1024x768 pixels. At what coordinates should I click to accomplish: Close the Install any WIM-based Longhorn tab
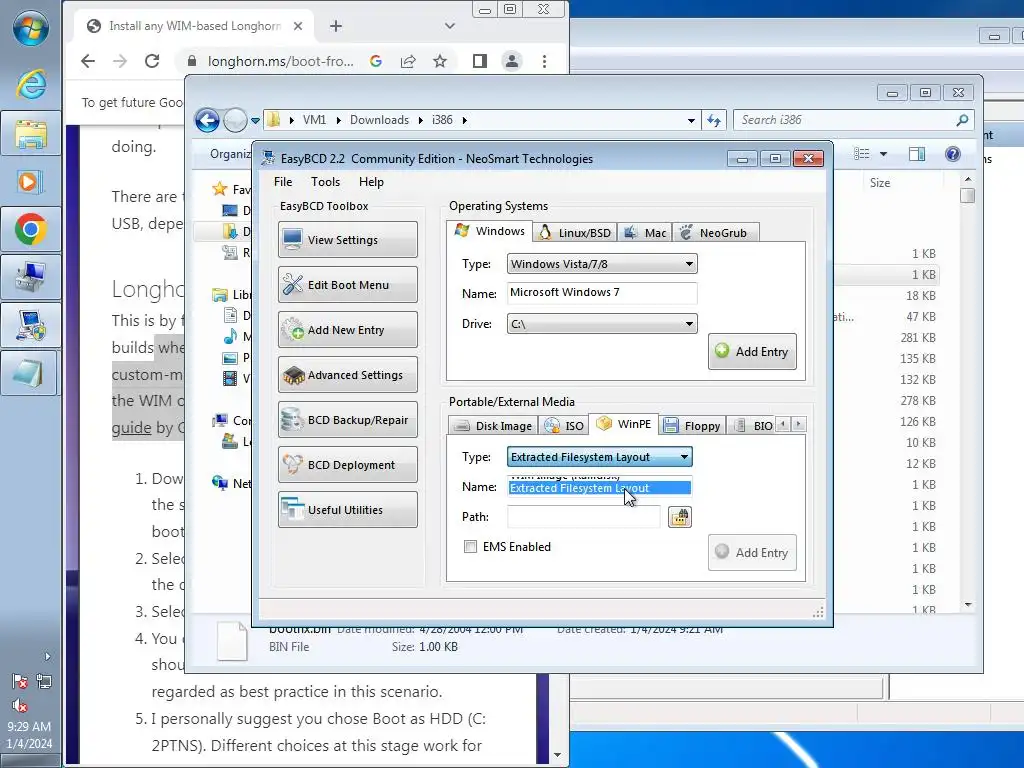click(298, 26)
